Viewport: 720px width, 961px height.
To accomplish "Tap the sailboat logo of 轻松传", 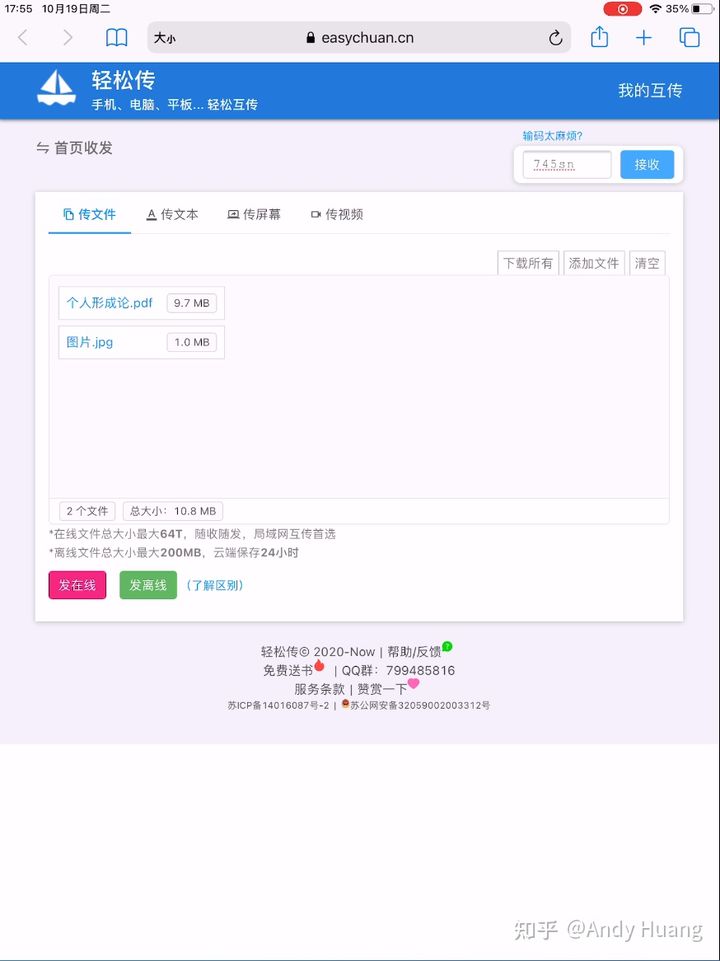I will pos(56,87).
